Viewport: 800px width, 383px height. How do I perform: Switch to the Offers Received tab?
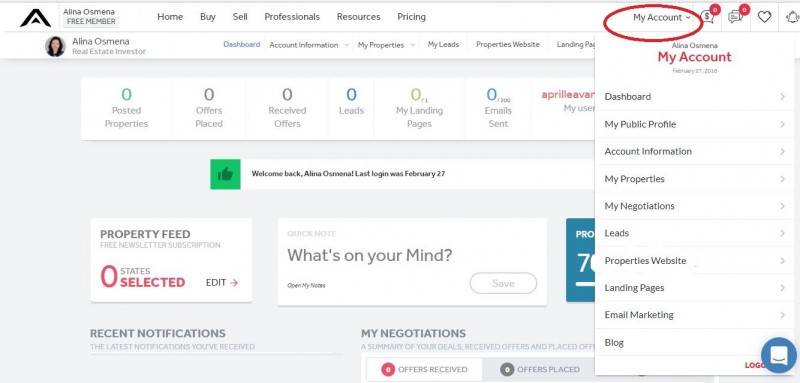pyautogui.click(x=424, y=369)
